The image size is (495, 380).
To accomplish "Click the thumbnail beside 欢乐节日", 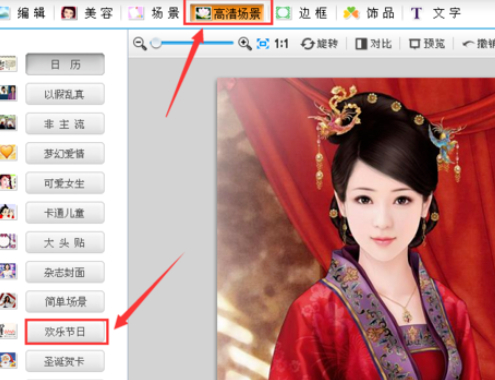I will click(8, 330).
